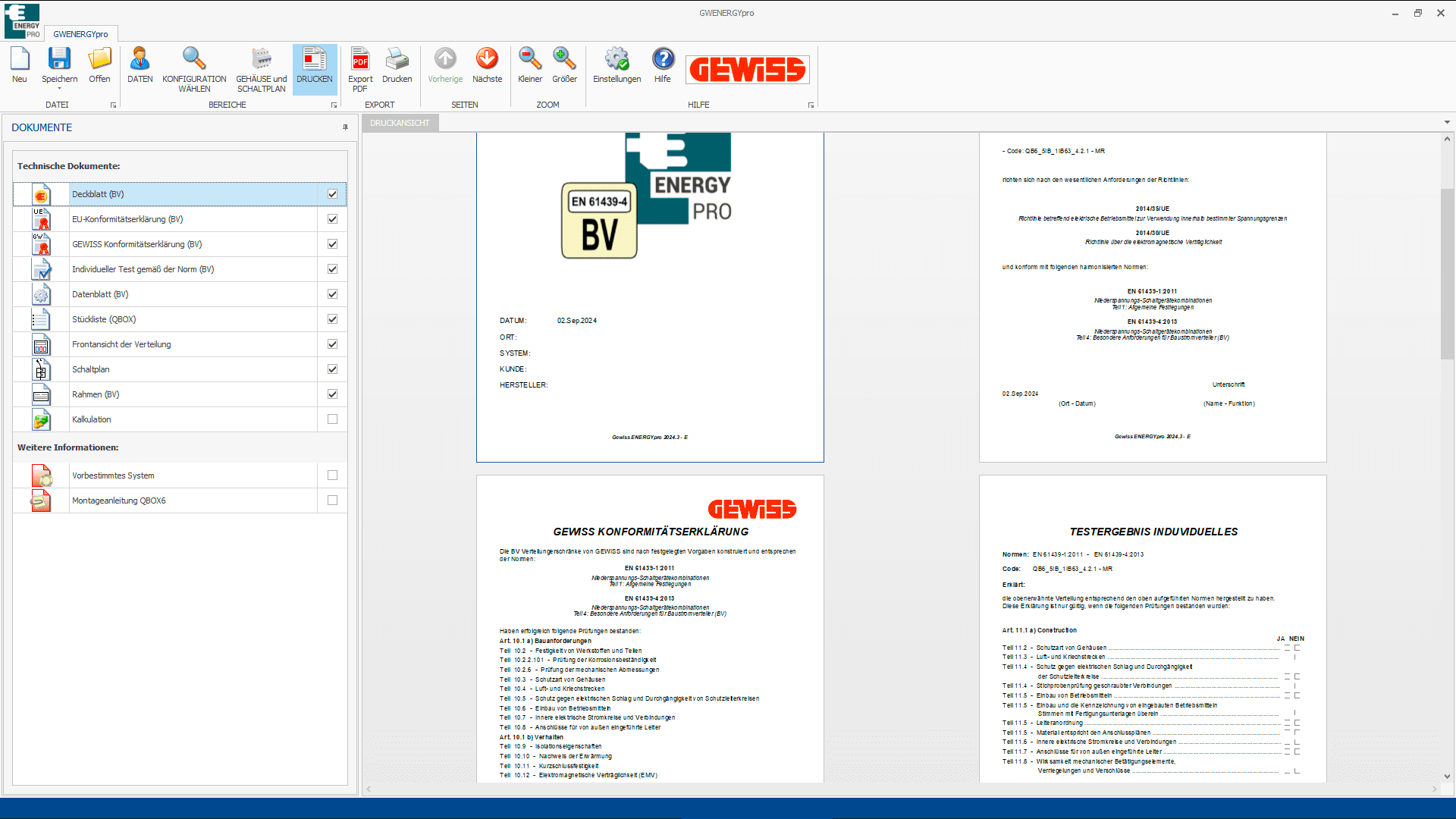
Task: Click Stückliste (QBOX) list icon
Action: coord(41,319)
